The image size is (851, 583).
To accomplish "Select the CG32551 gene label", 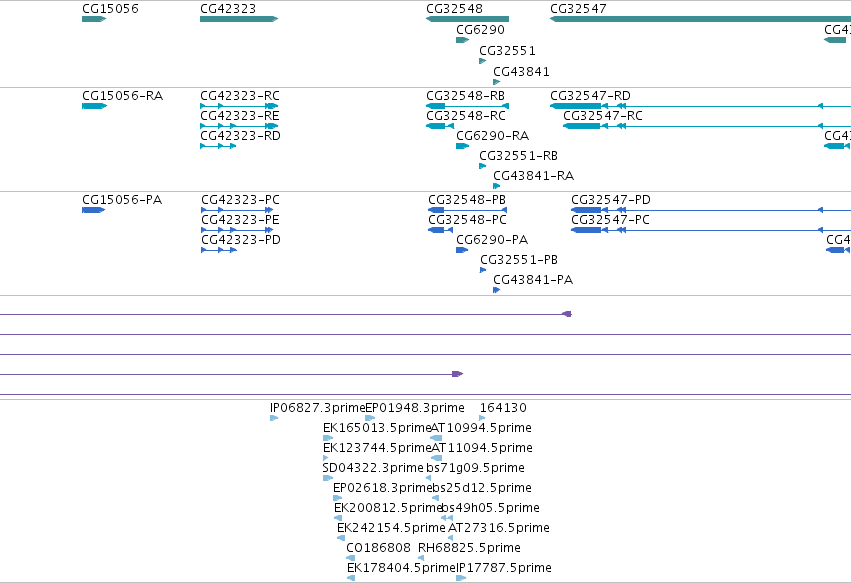I will (507, 51).
